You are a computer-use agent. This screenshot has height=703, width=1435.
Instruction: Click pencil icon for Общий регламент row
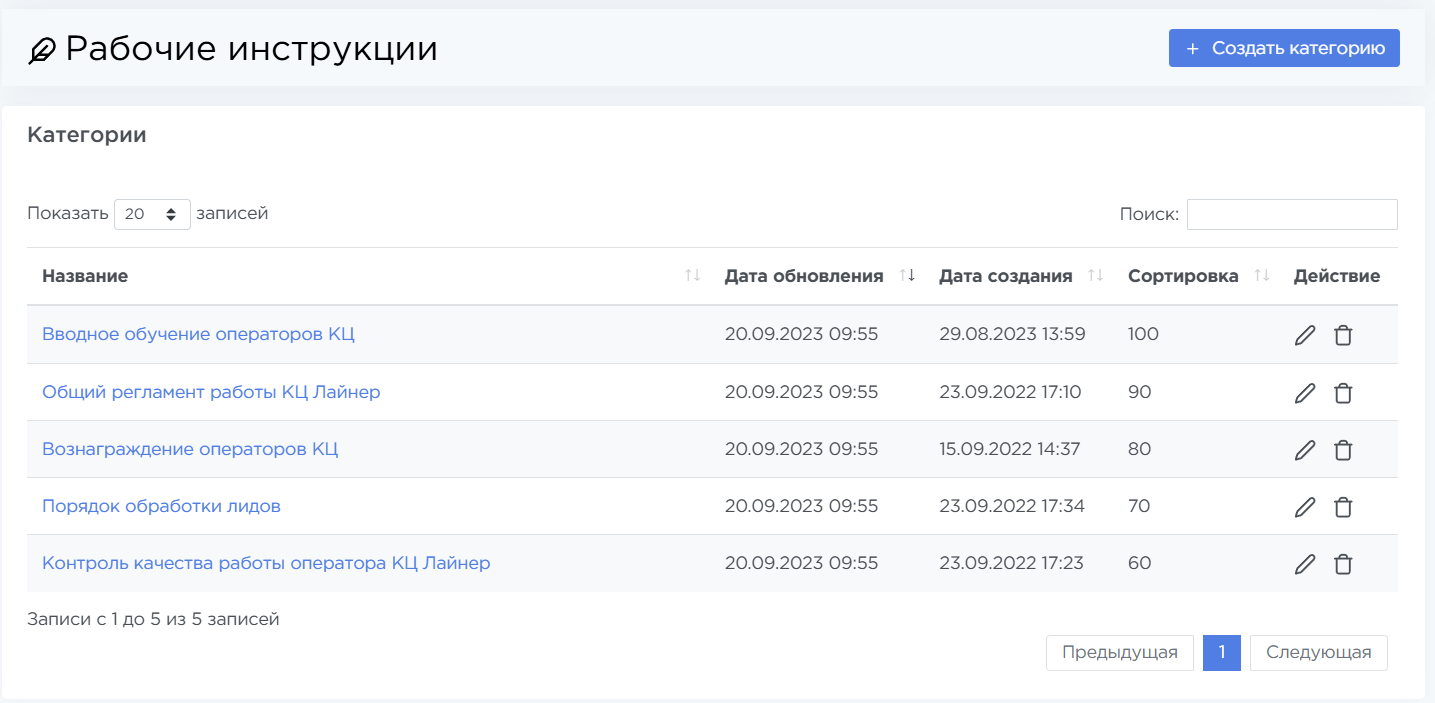1304,393
